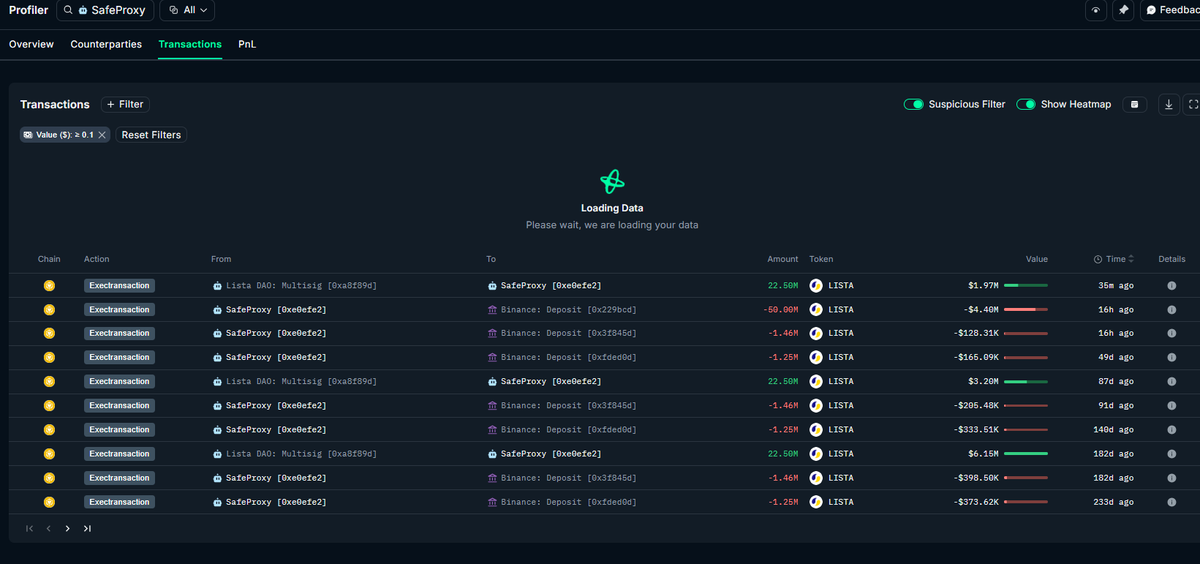Open details icon for the $6.15M row

coord(1171,454)
